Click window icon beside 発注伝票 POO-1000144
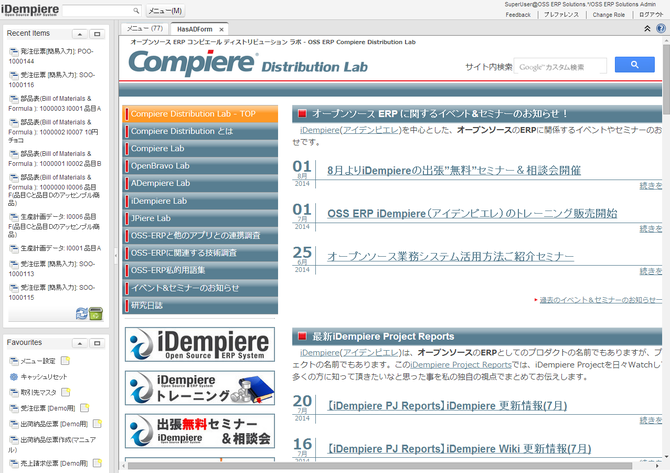The width and height of the screenshot is (670, 473). coord(14,51)
